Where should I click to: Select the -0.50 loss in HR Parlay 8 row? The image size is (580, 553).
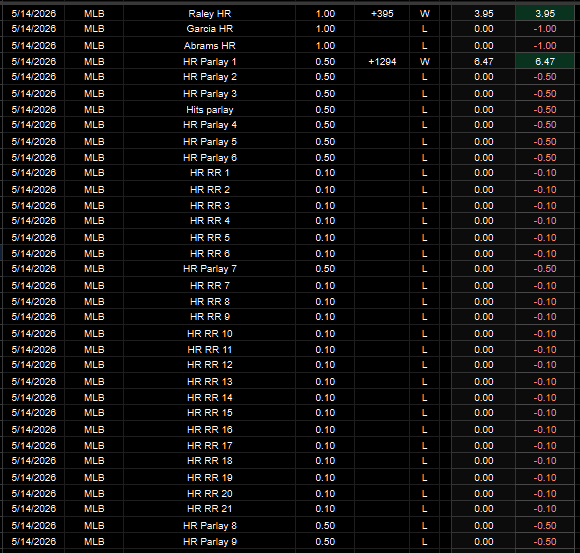(545, 526)
